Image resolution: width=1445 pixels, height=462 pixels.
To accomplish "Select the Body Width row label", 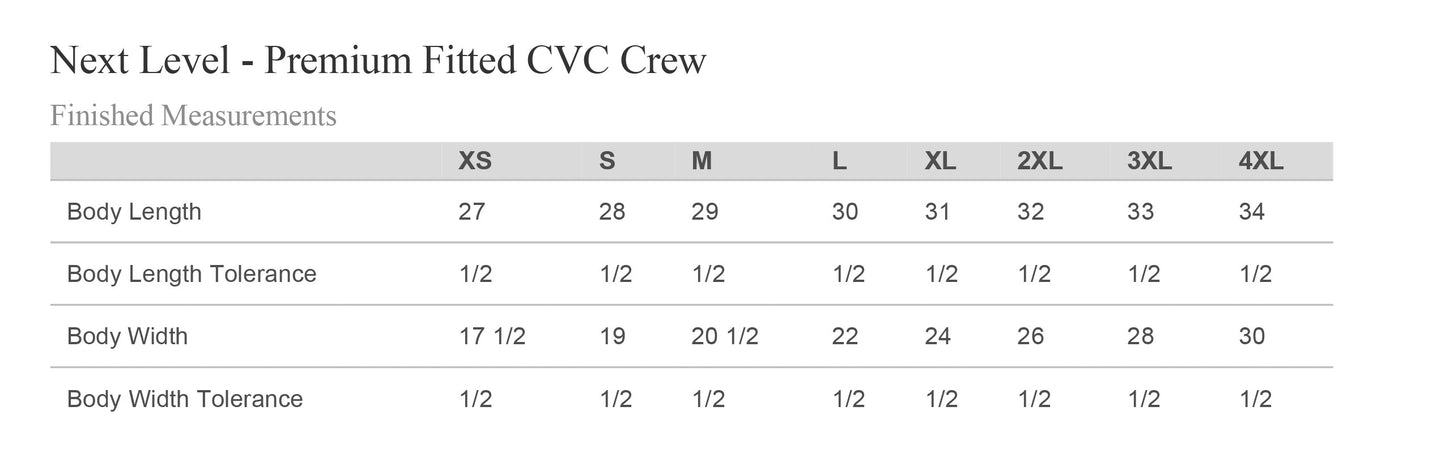I will point(127,336).
